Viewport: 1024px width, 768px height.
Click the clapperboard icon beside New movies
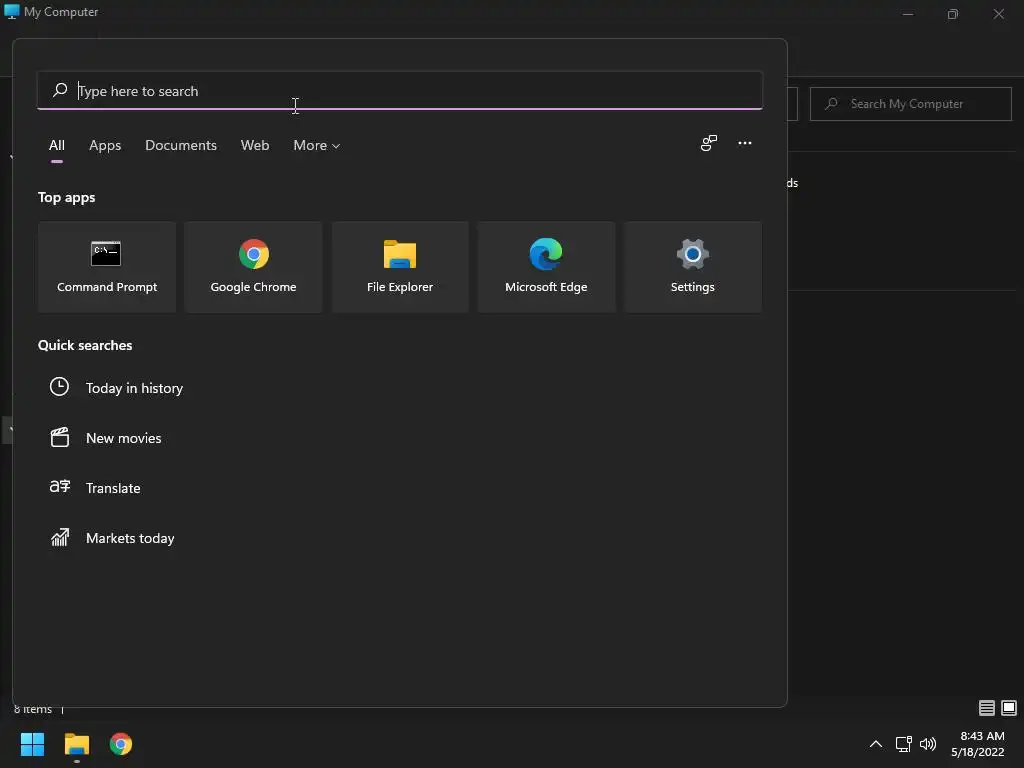pos(59,437)
